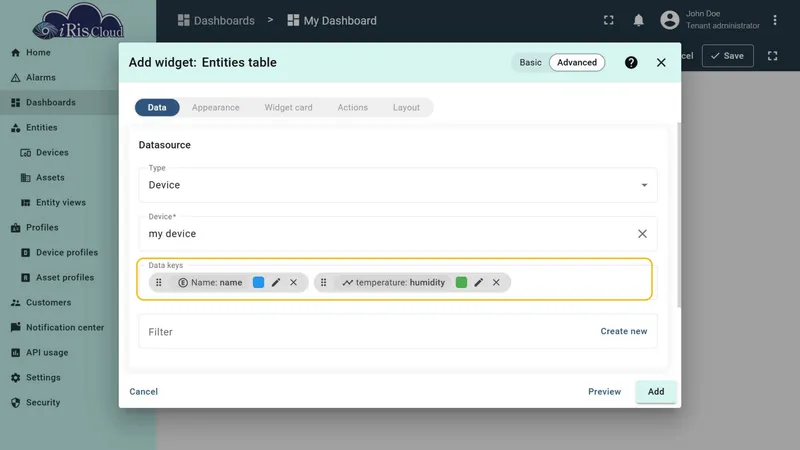Open the three-dot user menu
The image size is (800, 450).
click(x=774, y=20)
